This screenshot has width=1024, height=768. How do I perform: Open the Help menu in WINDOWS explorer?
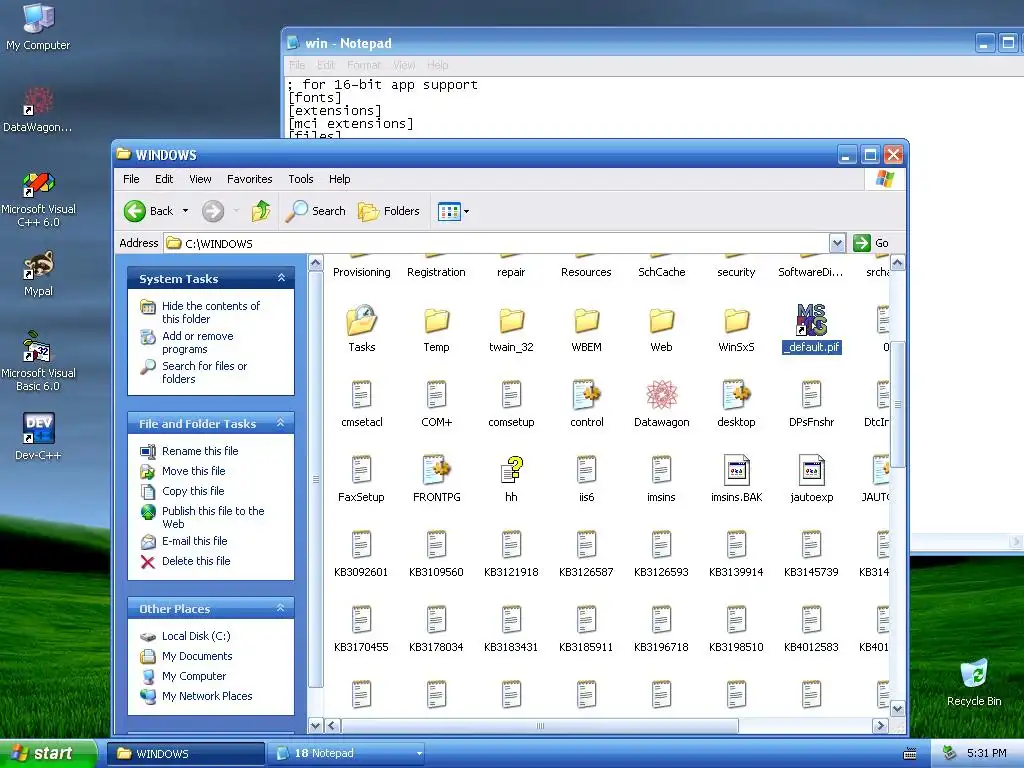(339, 179)
